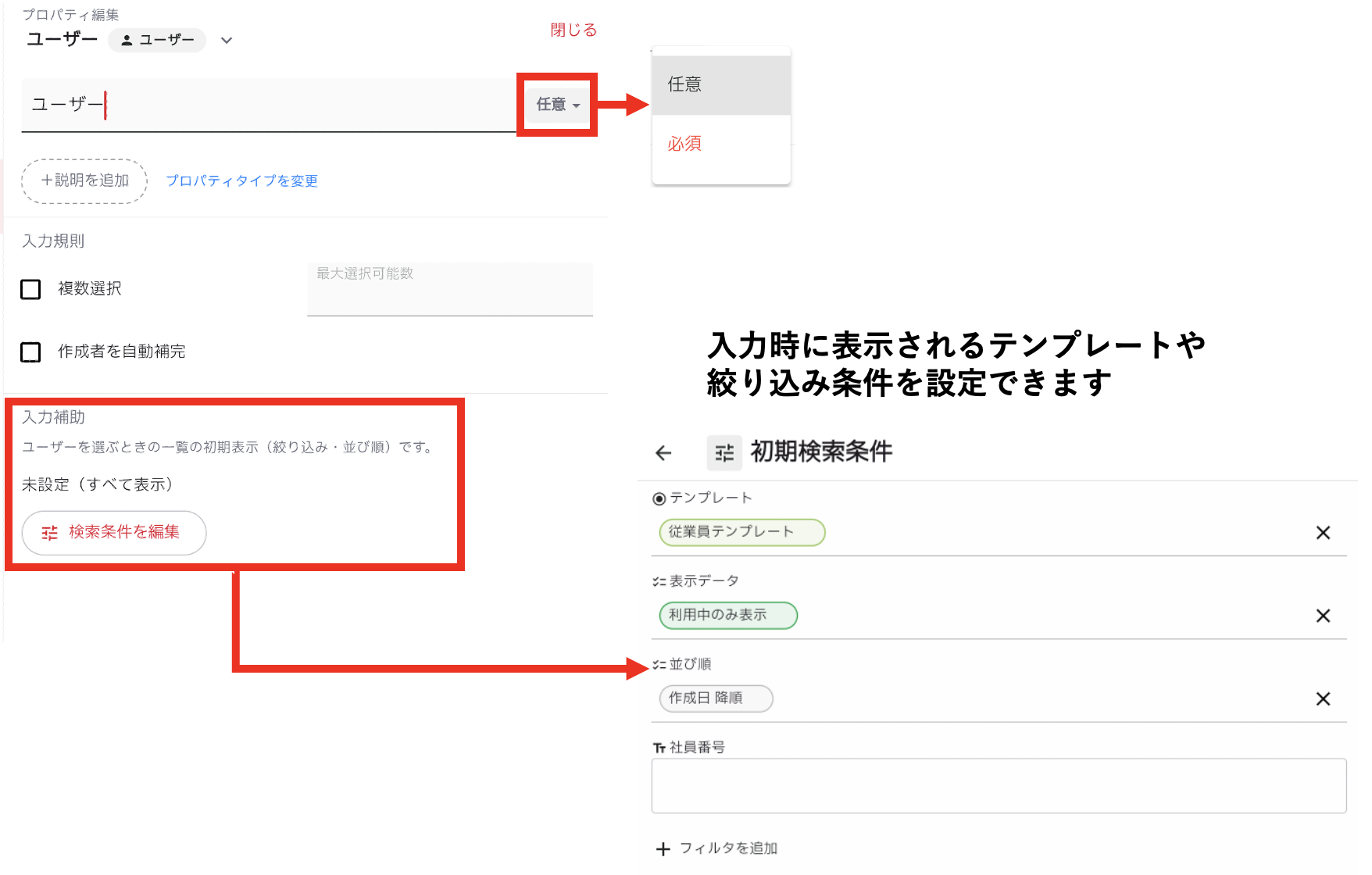Click the 検索条件を編集 button

(x=114, y=533)
